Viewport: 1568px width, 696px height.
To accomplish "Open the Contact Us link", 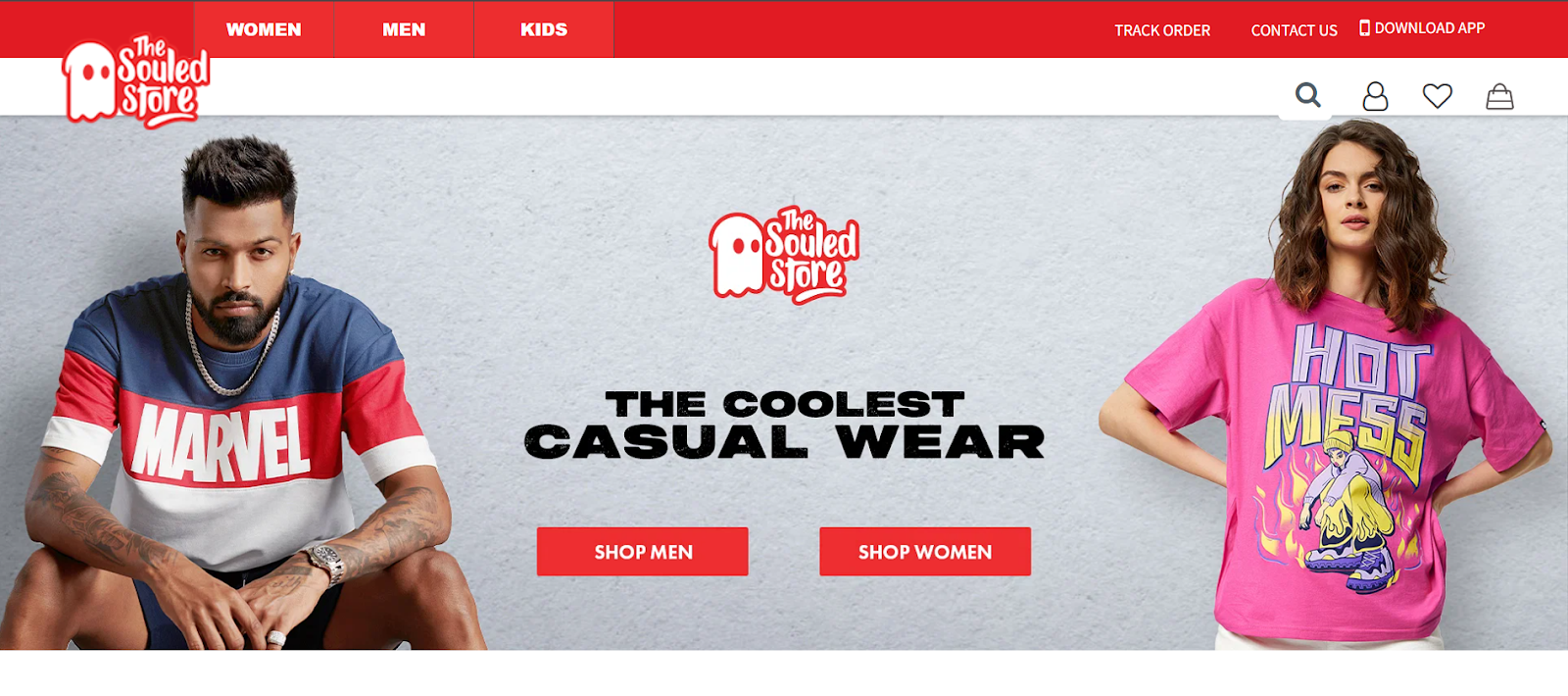I will 1294,30.
